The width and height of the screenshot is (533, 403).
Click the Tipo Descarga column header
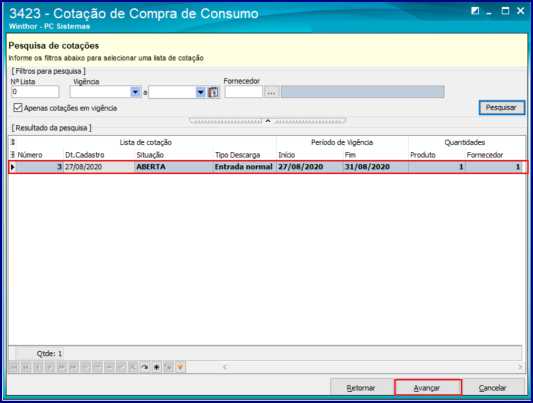point(245,155)
